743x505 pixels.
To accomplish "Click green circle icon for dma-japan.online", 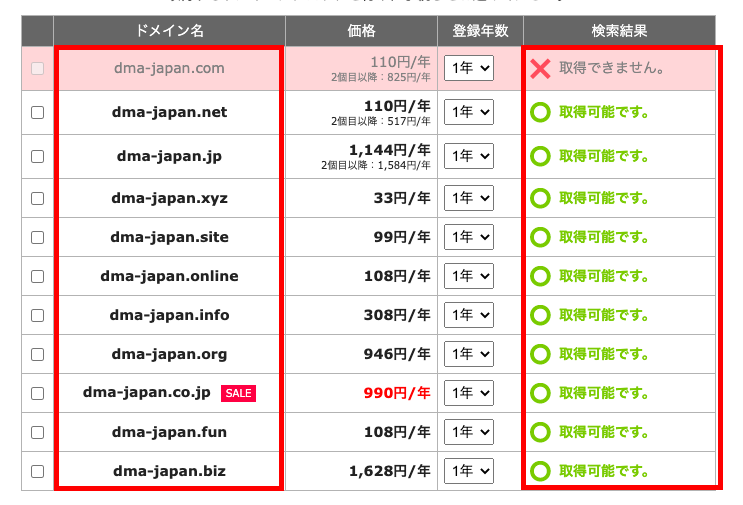I will tap(540, 276).
